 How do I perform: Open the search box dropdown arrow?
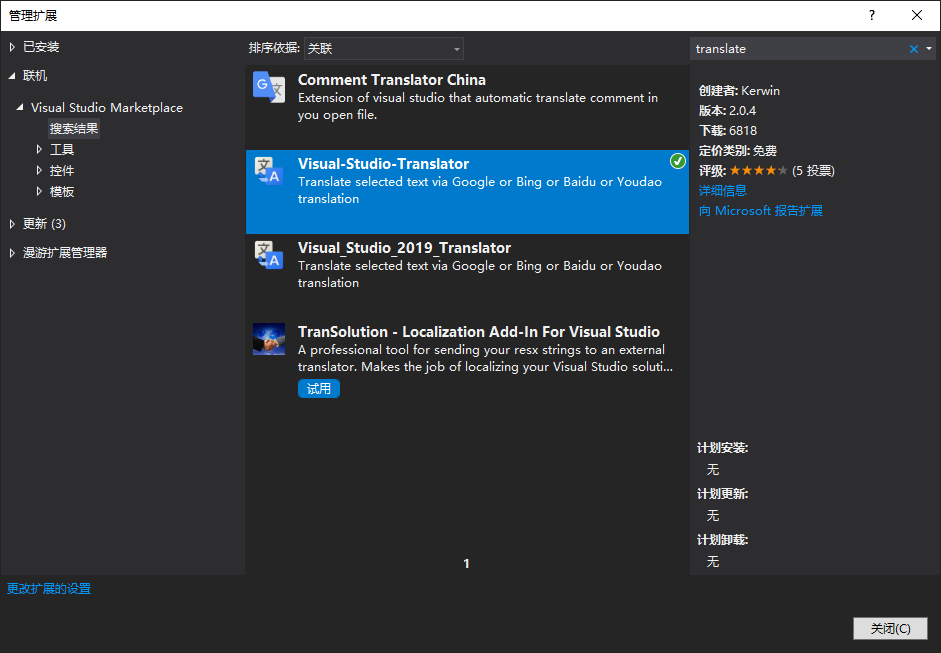[929, 49]
